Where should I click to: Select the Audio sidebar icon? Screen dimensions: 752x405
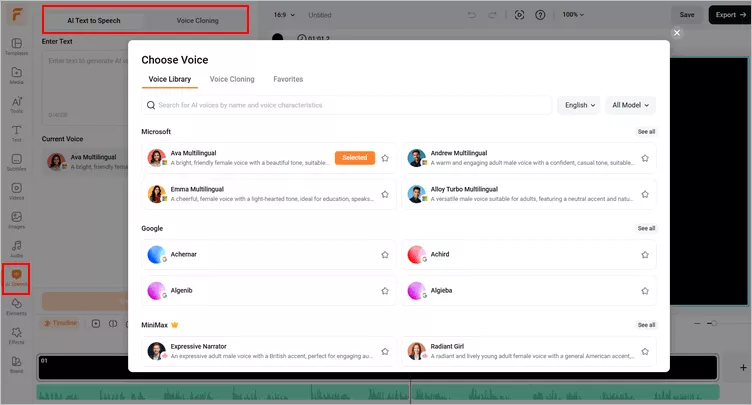coord(16,248)
